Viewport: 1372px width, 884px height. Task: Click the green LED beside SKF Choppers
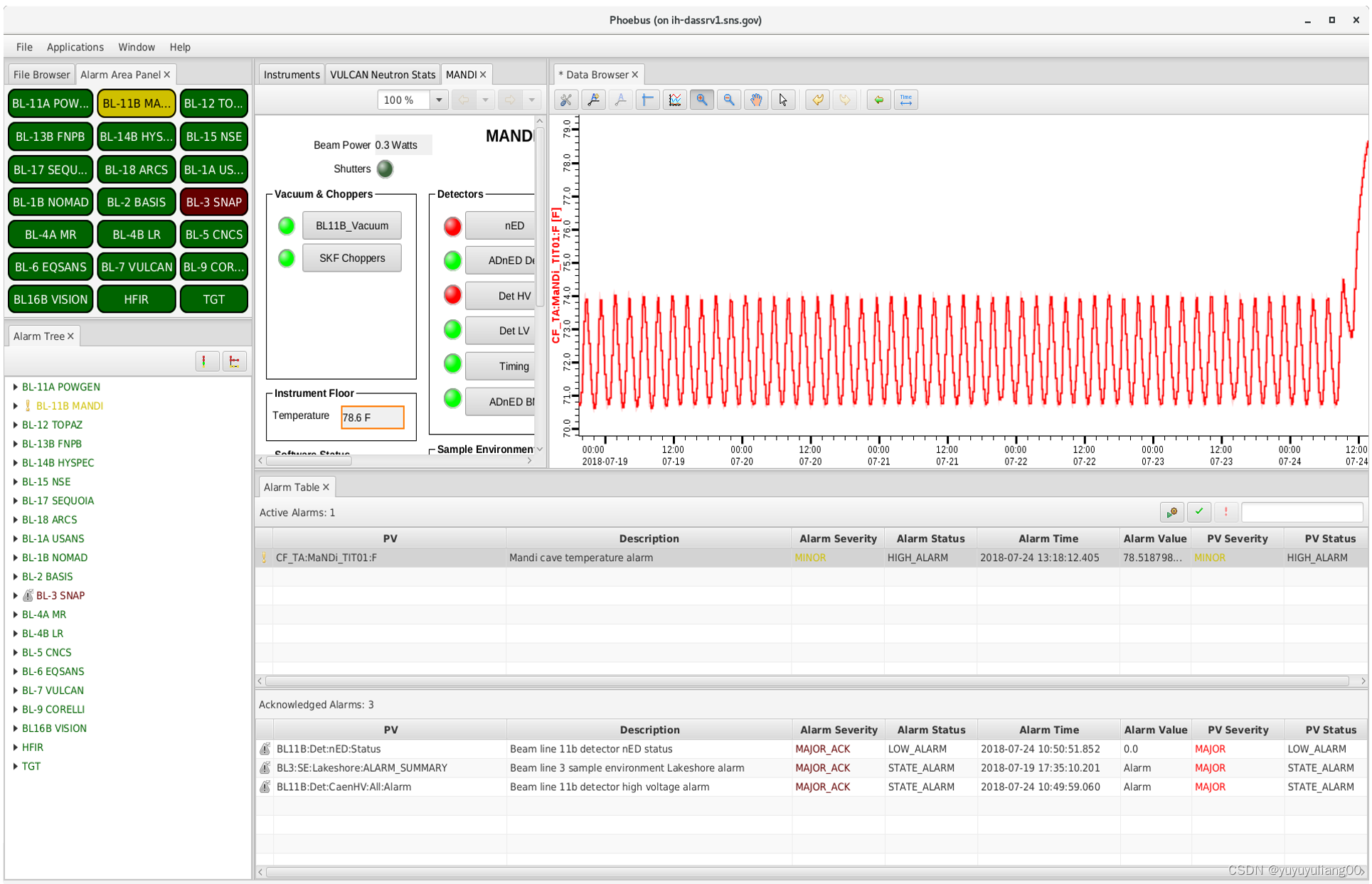coord(287,258)
